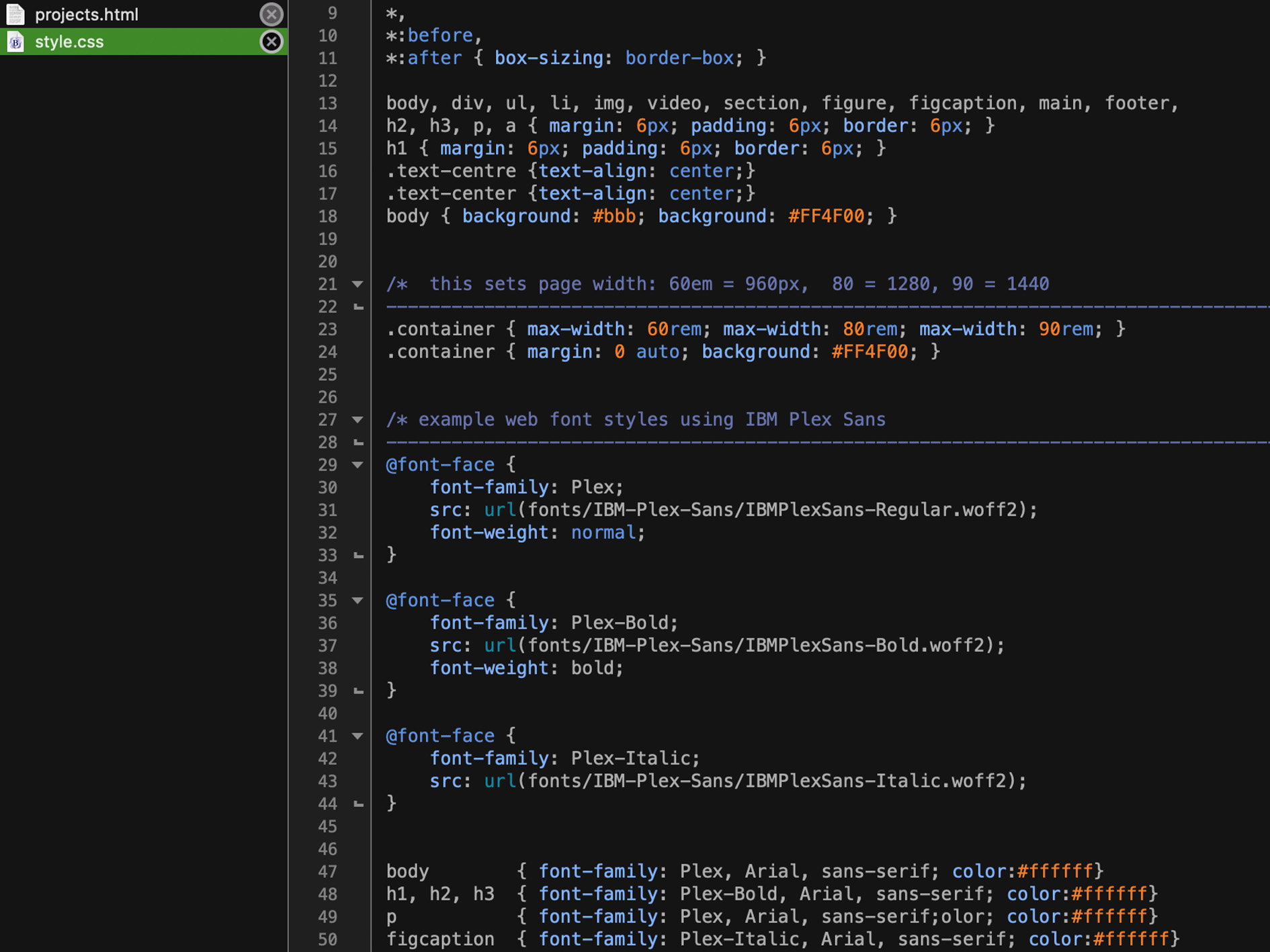
Task: Close the style.css document
Action: 271,42
